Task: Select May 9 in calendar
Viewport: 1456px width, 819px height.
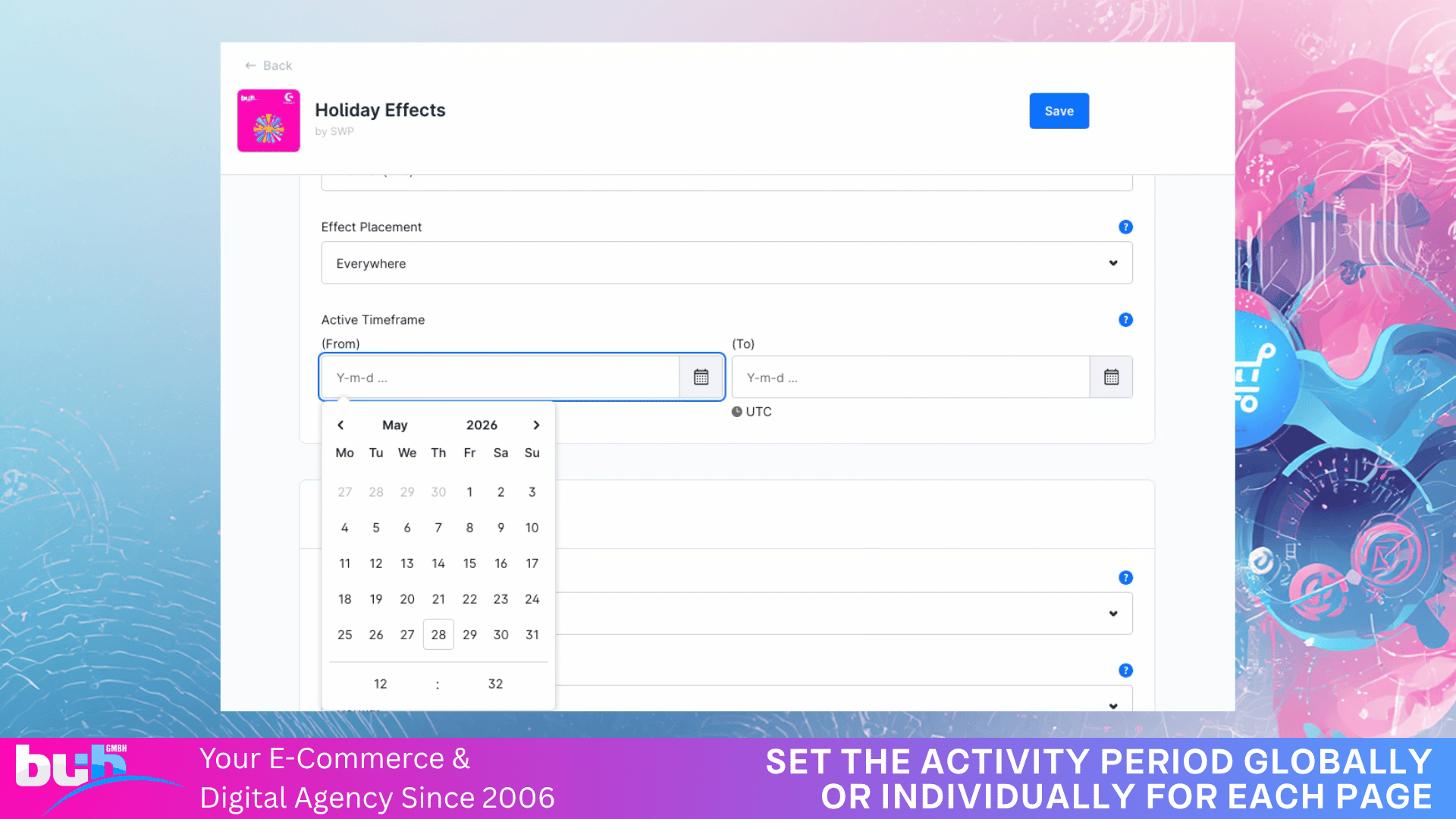Action: coord(500,528)
